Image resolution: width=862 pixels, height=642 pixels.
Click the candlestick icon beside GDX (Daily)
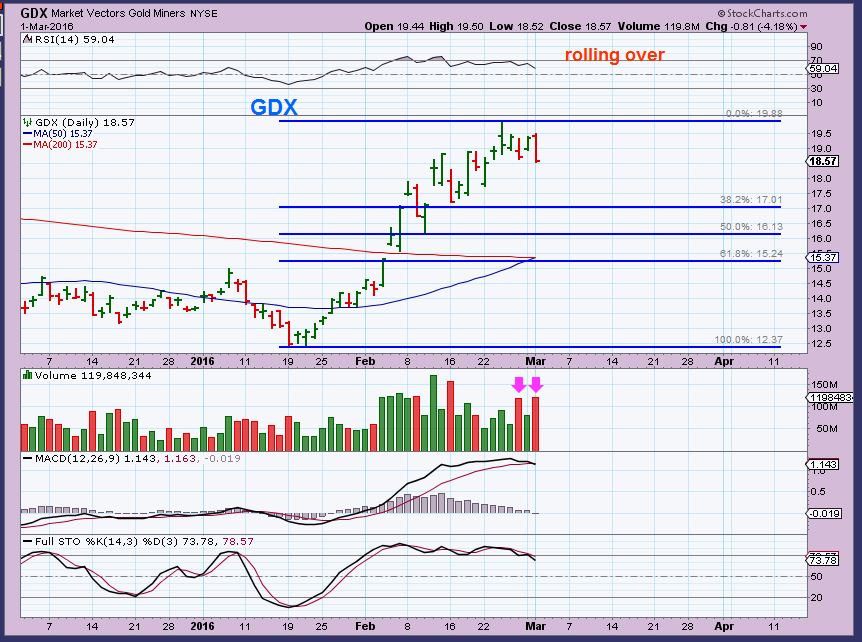[27, 122]
